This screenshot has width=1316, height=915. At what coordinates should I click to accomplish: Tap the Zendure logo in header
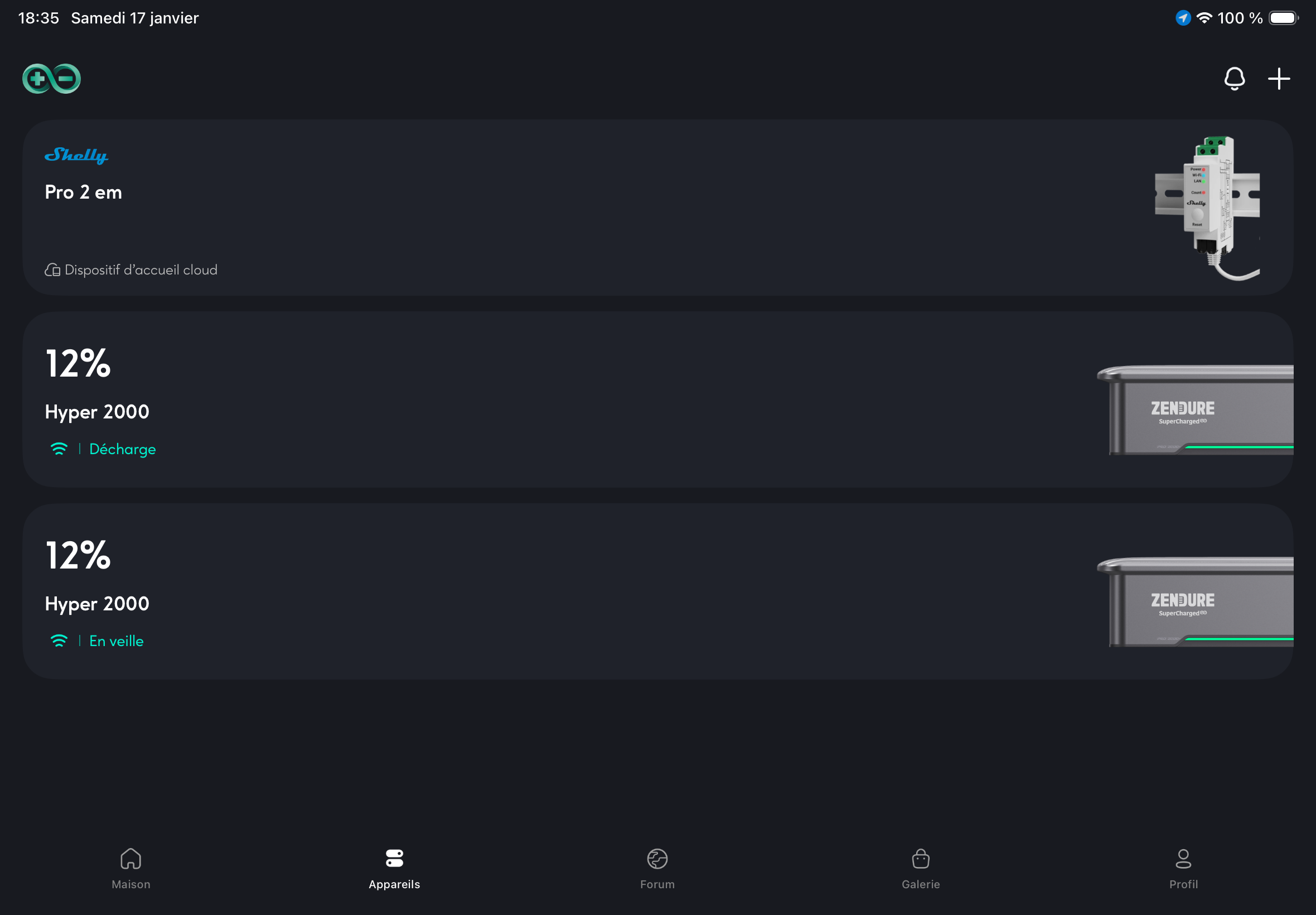pyautogui.click(x=51, y=79)
